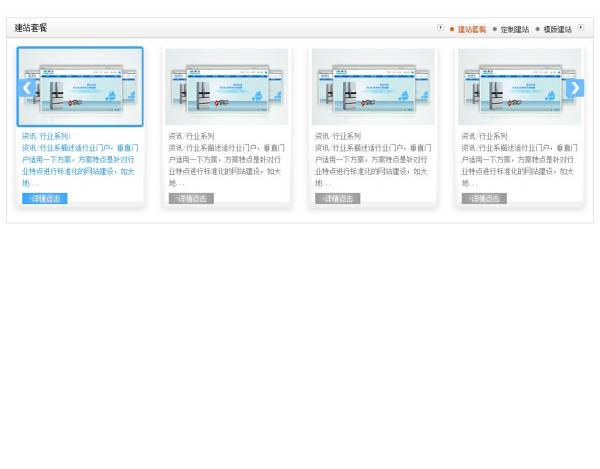Click the third card's 资讯/行业系列 title

pos(338,135)
